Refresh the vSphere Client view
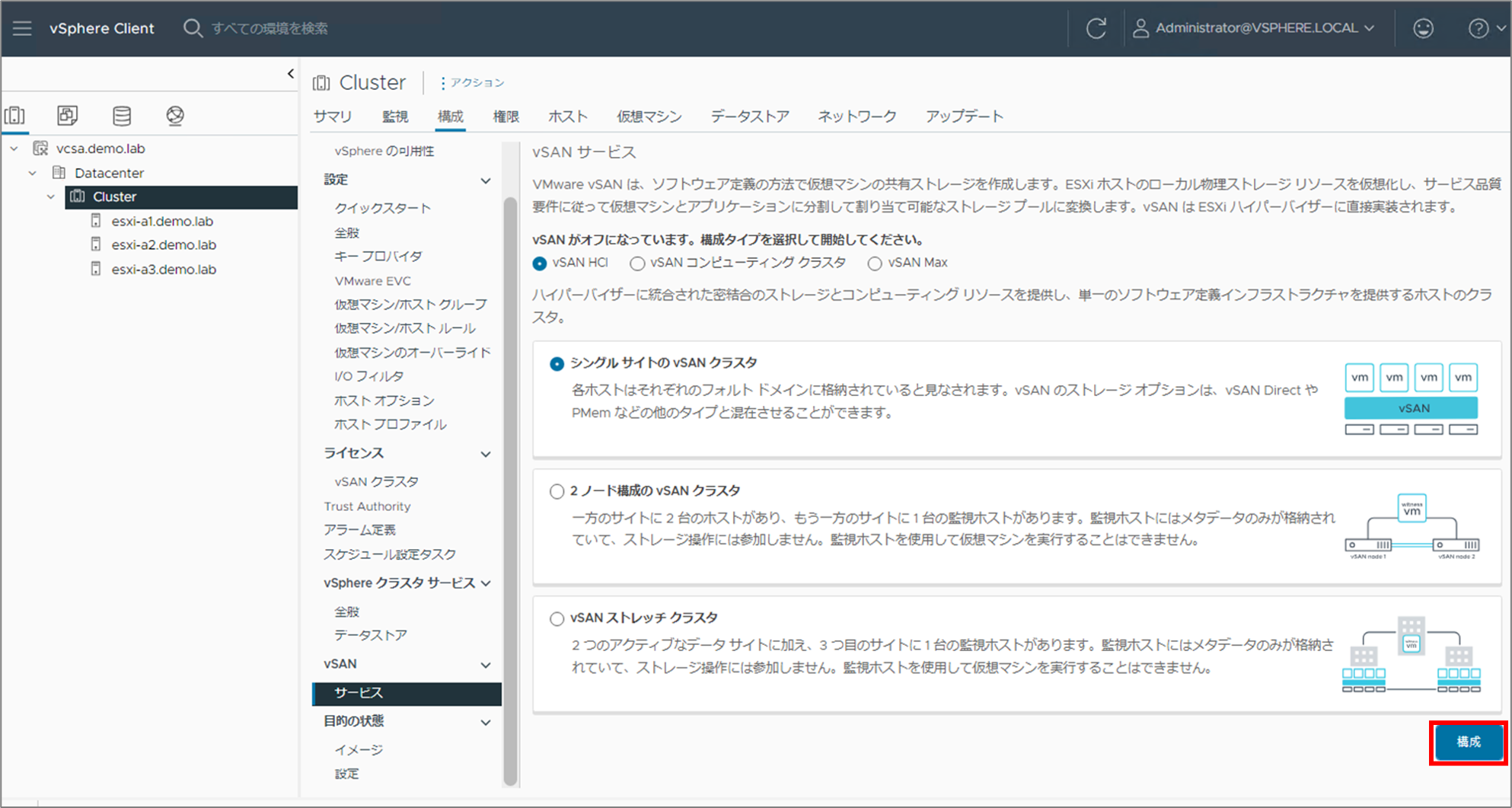Viewport: 1512px width, 808px height. tap(1096, 28)
